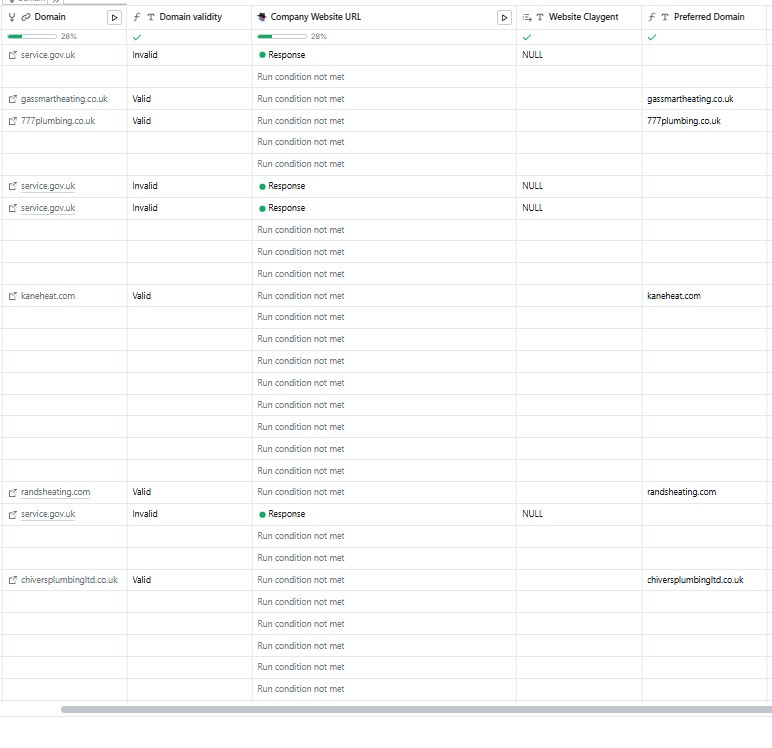
Task: Click the chain-link icon in the Domain header
Action: point(26,17)
